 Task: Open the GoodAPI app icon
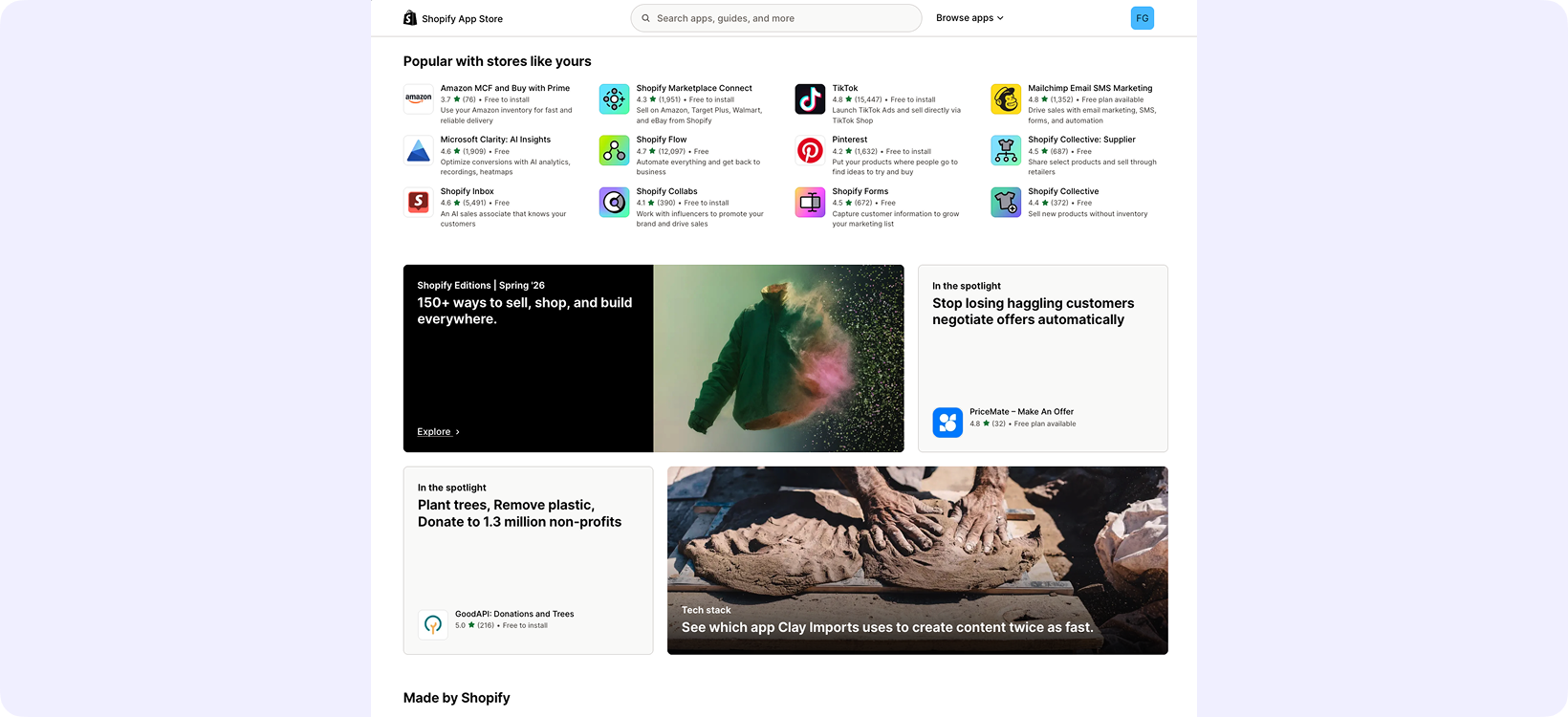click(433, 624)
